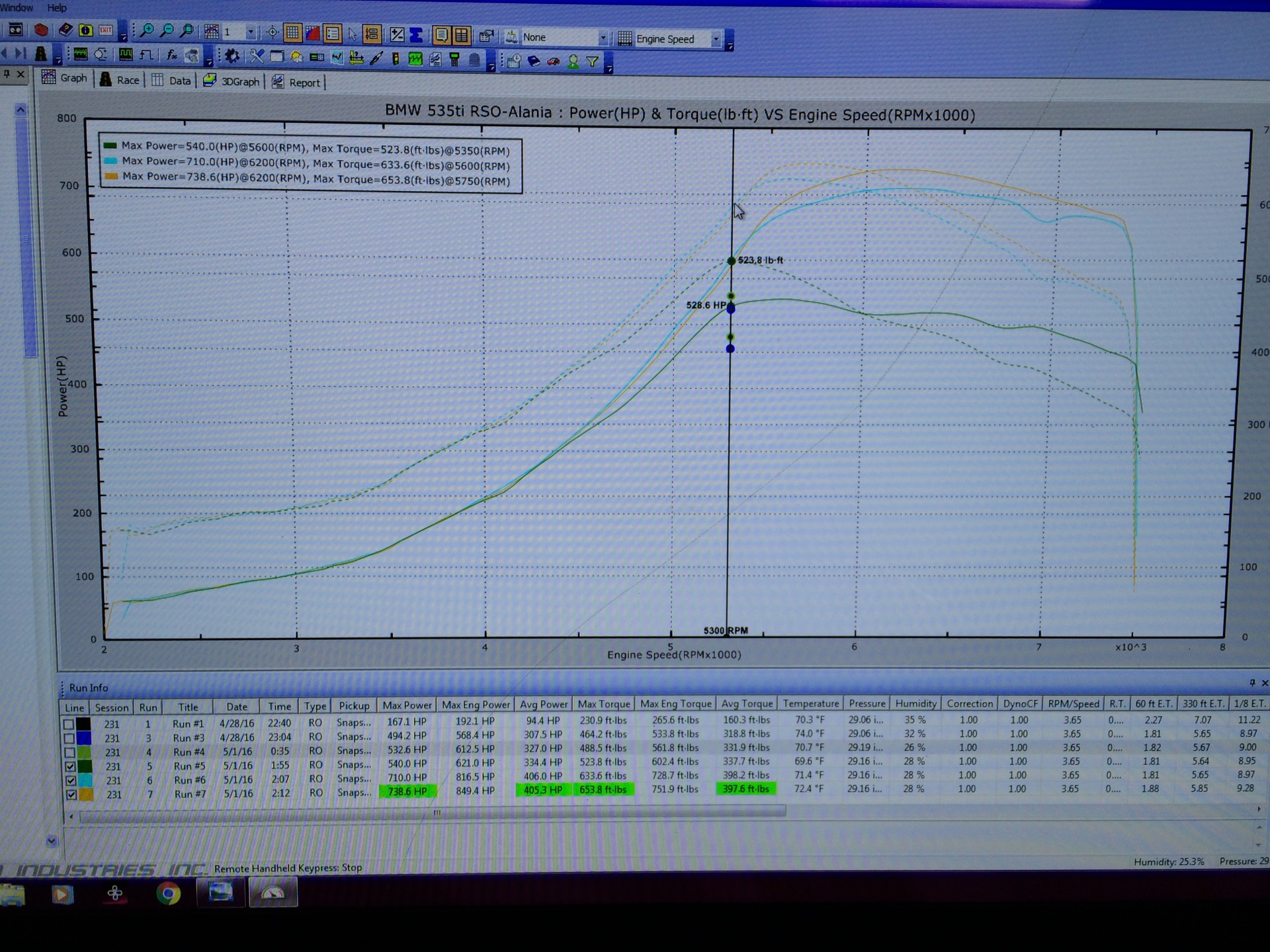Uncheck the Run #7 line checkbox
The height and width of the screenshot is (952, 1270).
71,795
